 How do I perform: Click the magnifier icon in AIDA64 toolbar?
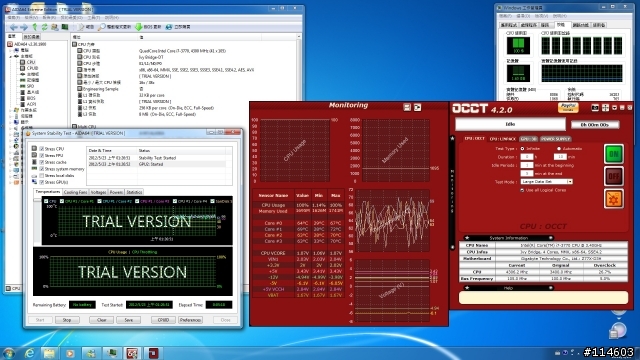[102, 27]
